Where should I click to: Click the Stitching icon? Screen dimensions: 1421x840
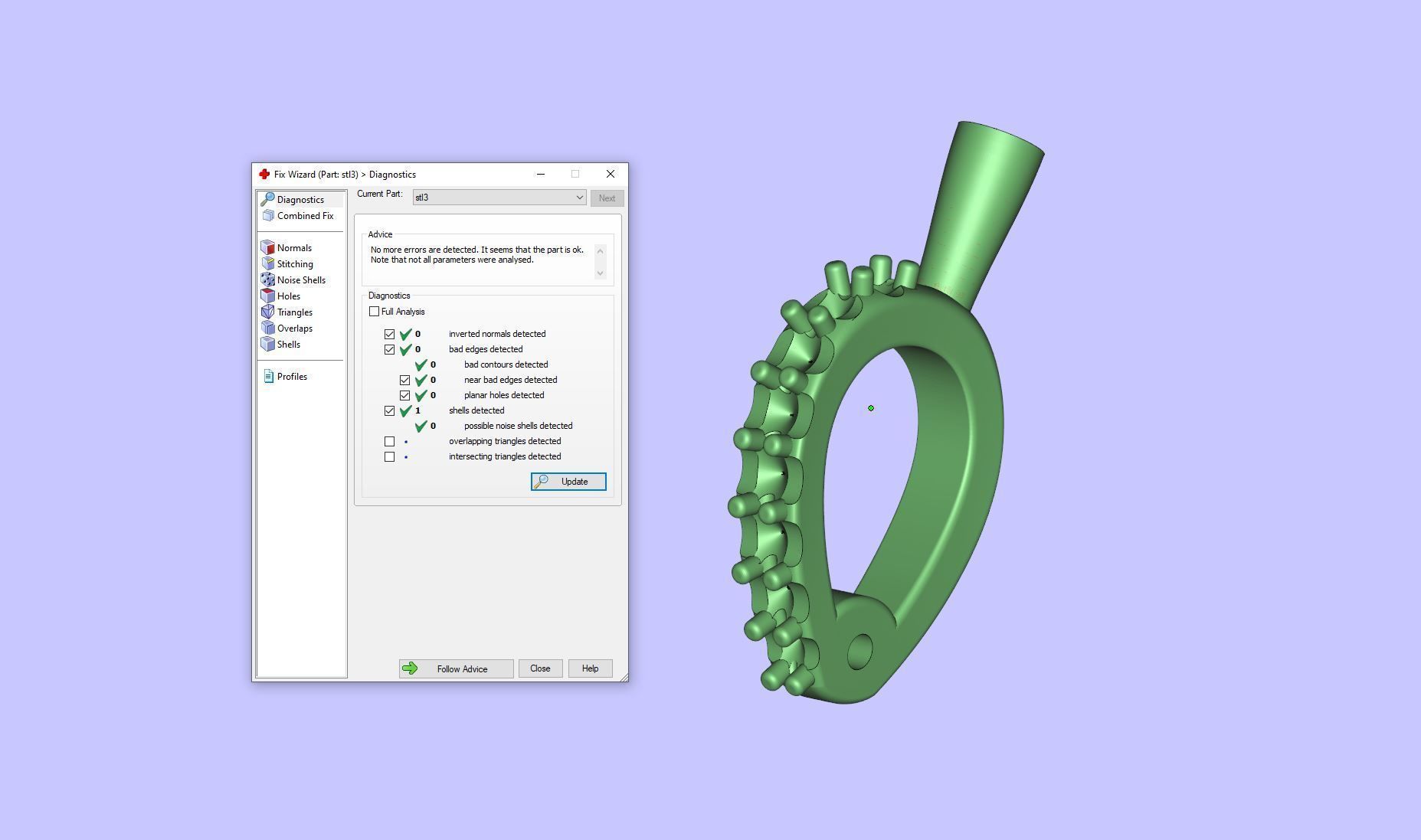point(267,264)
